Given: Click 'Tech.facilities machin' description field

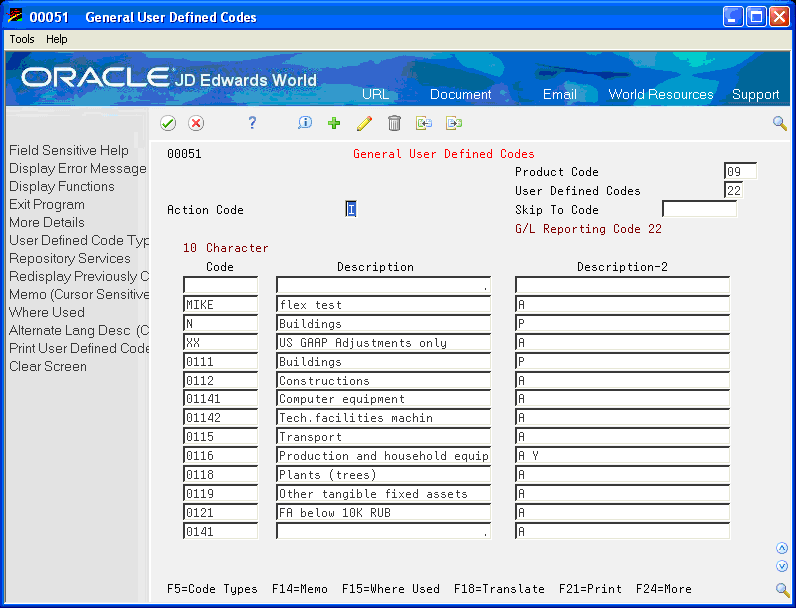Looking at the screenshot, I should (x=383, y=418).
